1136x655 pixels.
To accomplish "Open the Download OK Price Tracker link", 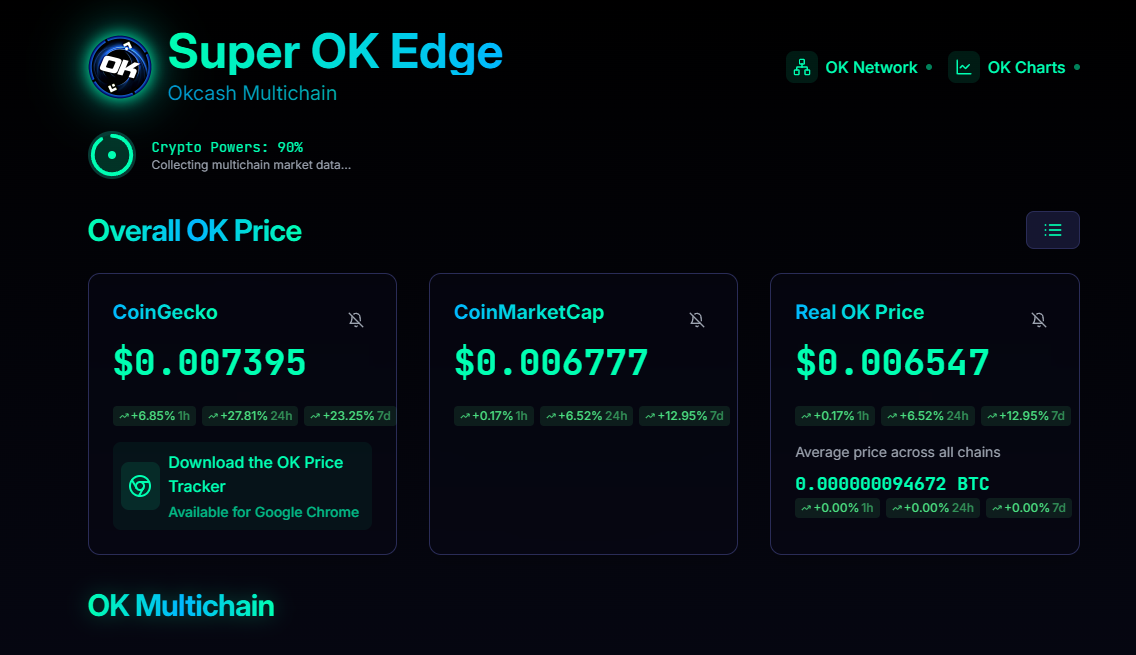I will (256, 474).
